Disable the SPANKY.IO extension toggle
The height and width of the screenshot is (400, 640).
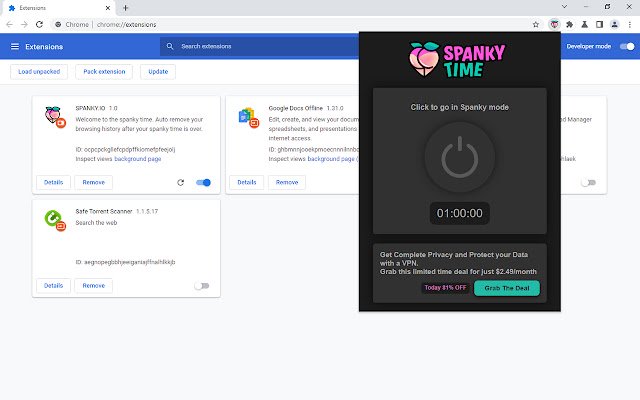(203, 182)
